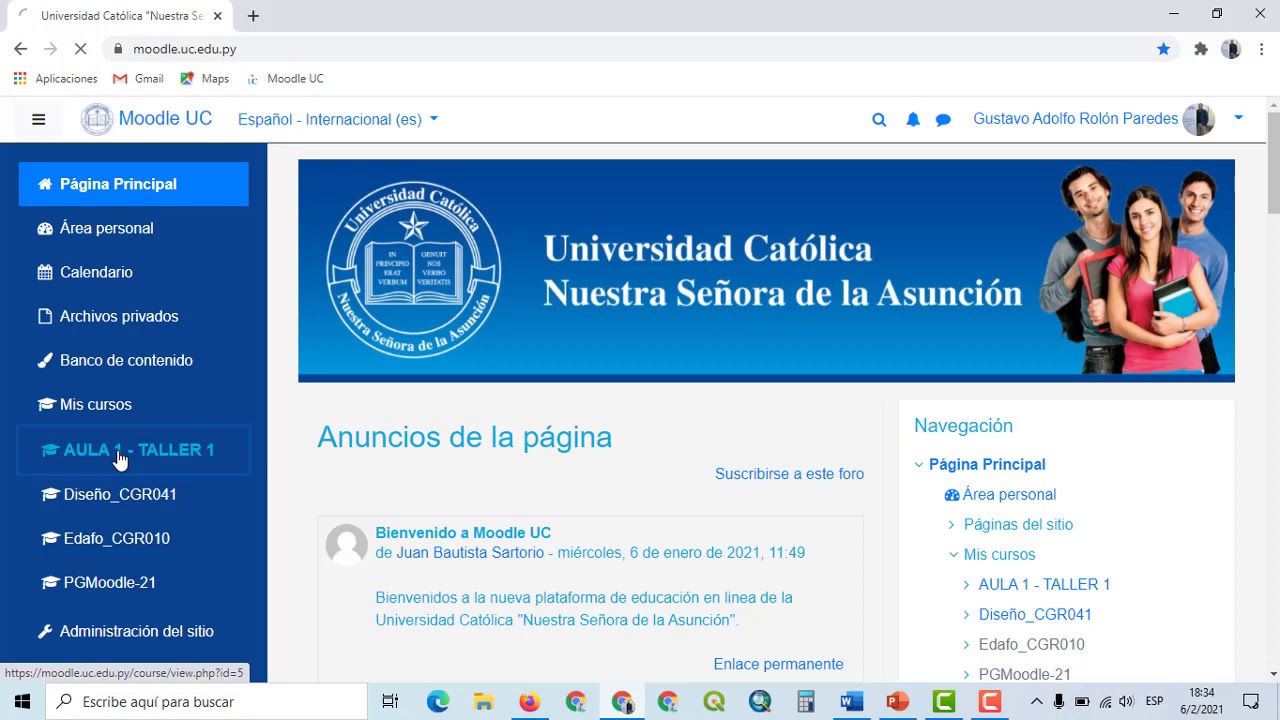Click the university banner image
This screenshot has height=720, width=1280.
click(766, 271)
